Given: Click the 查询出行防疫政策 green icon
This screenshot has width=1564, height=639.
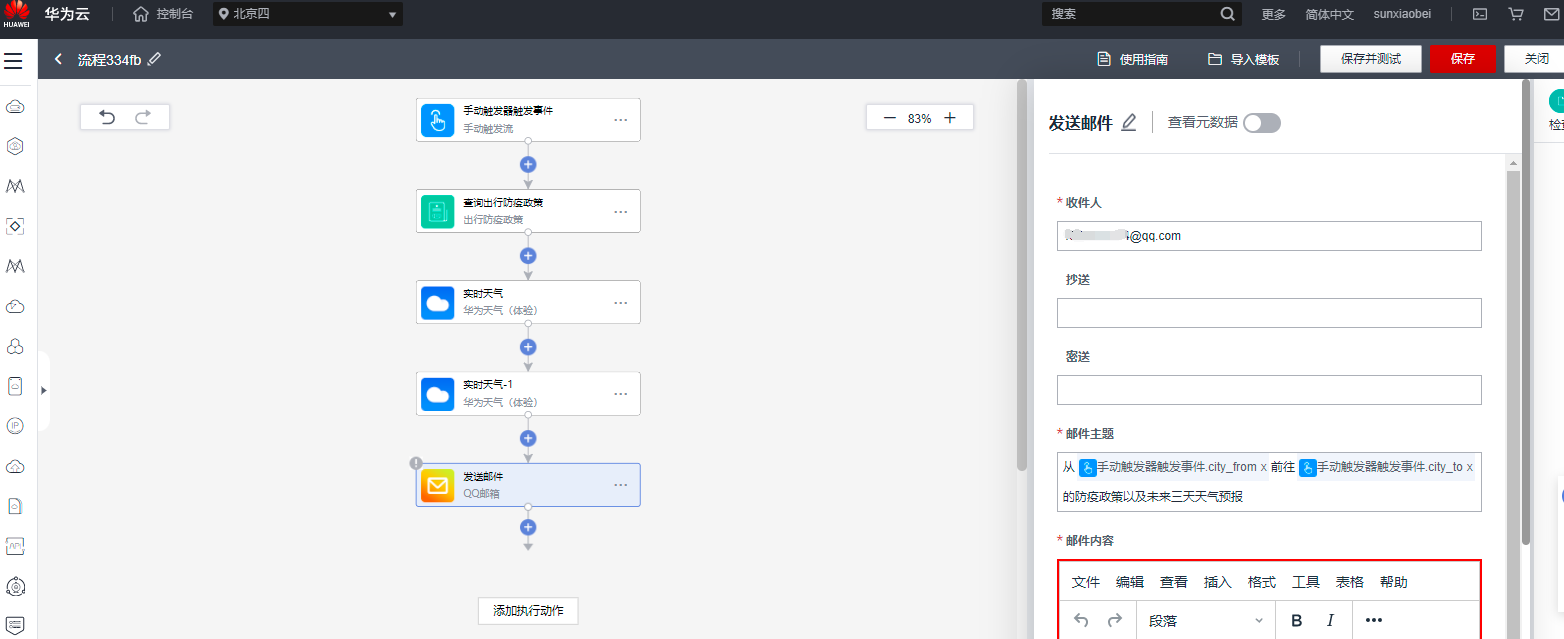Looking at the screenshot, I should click(x=437, y=211).
